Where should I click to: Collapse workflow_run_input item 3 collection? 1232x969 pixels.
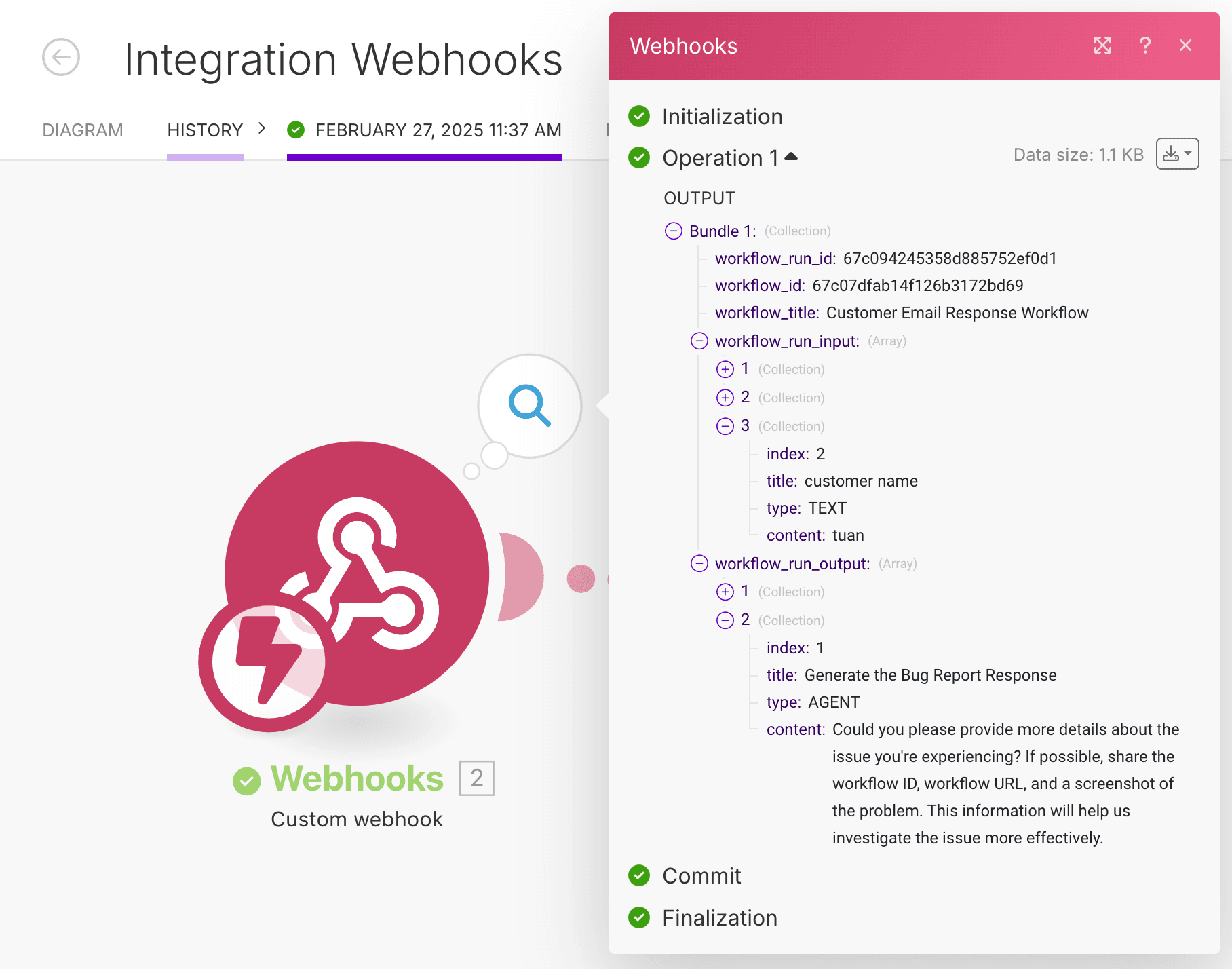pyautogui.click(x=725, y=426)
